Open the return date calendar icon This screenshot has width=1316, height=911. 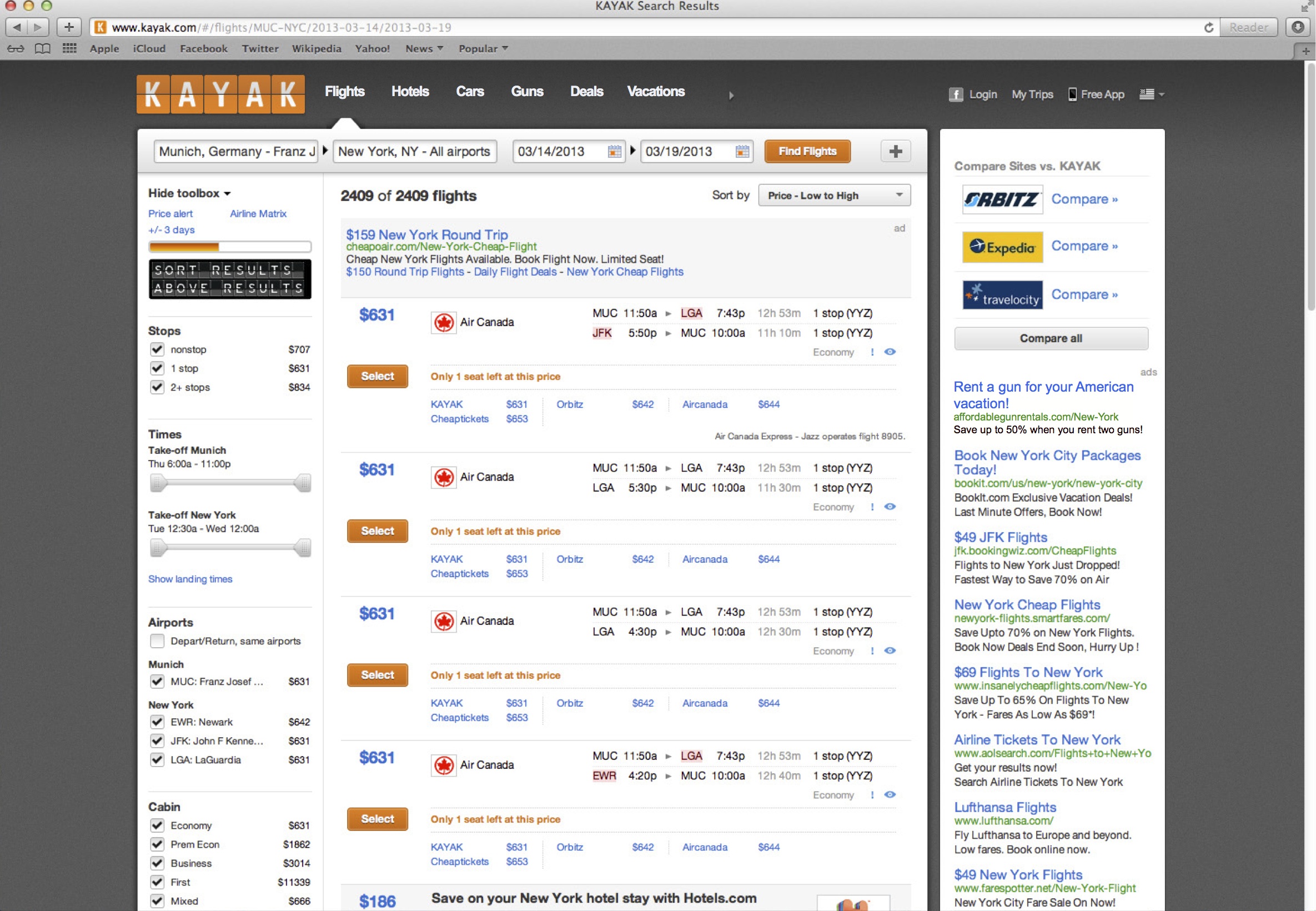(742, 151)
